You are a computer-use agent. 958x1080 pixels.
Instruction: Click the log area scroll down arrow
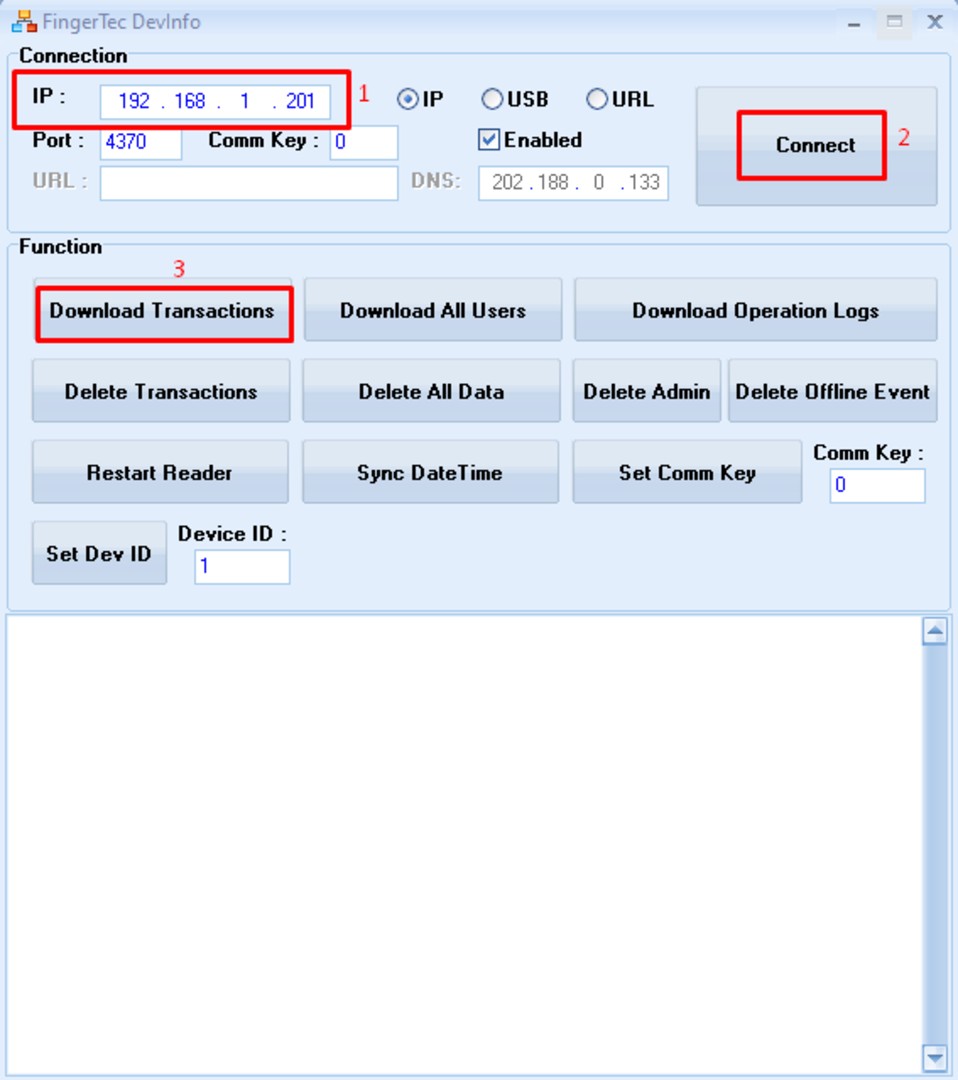(935, 1057)
